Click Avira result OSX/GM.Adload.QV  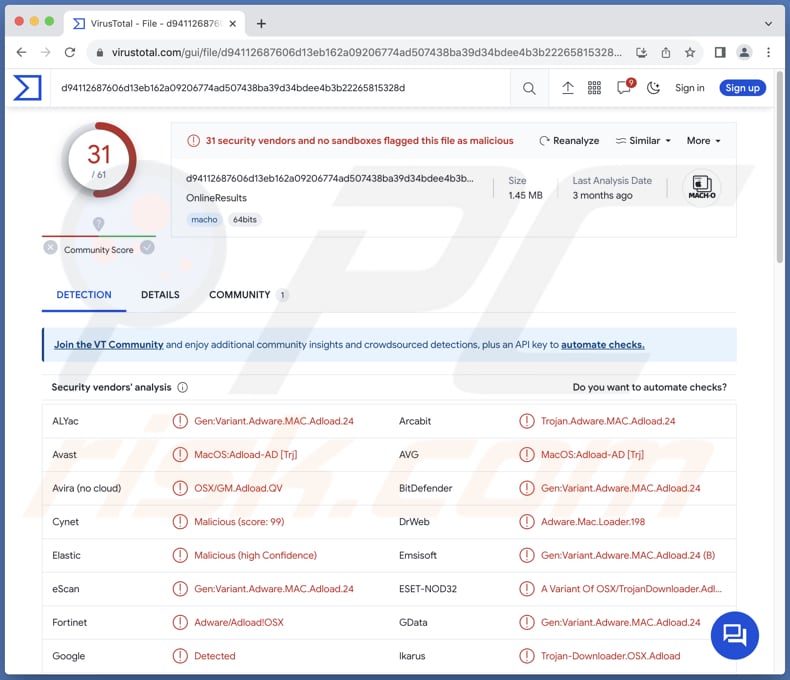pos(238,488)
